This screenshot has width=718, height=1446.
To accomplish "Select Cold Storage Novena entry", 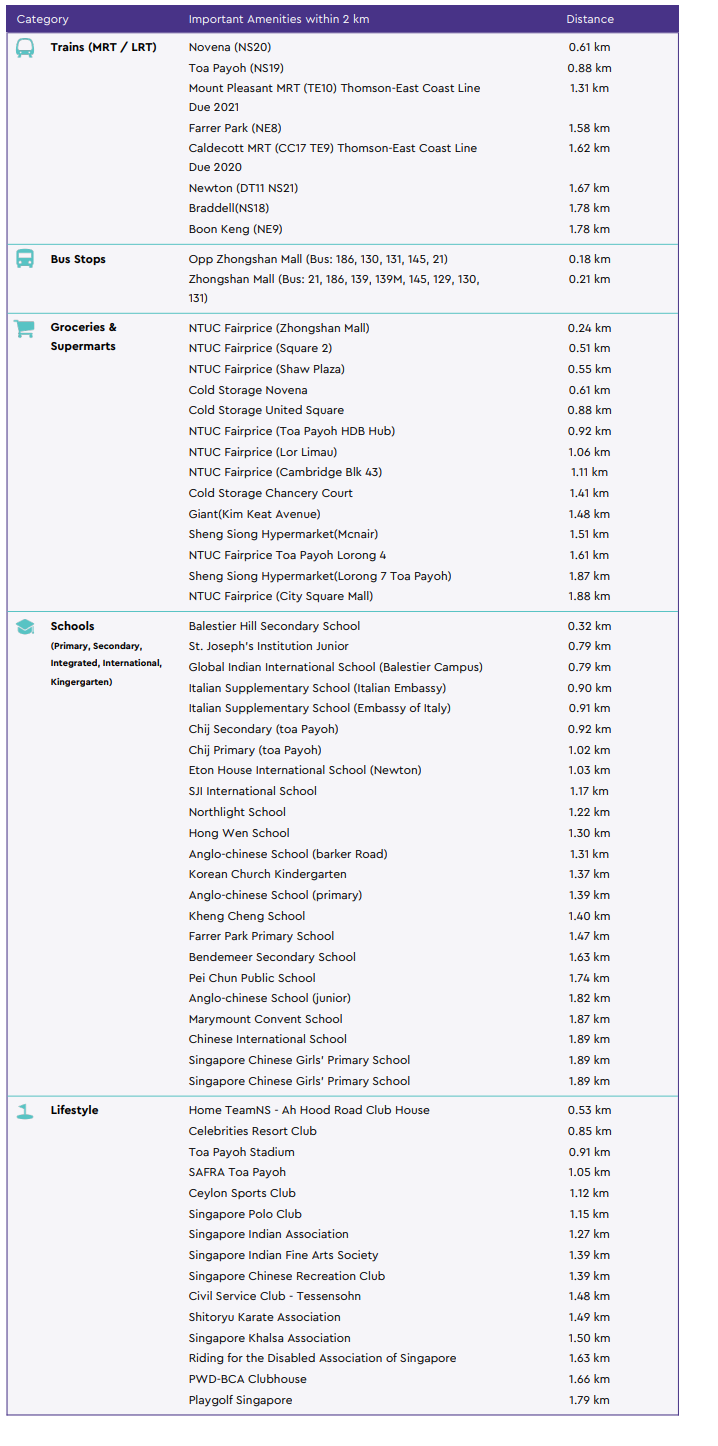I will [248, 390].
